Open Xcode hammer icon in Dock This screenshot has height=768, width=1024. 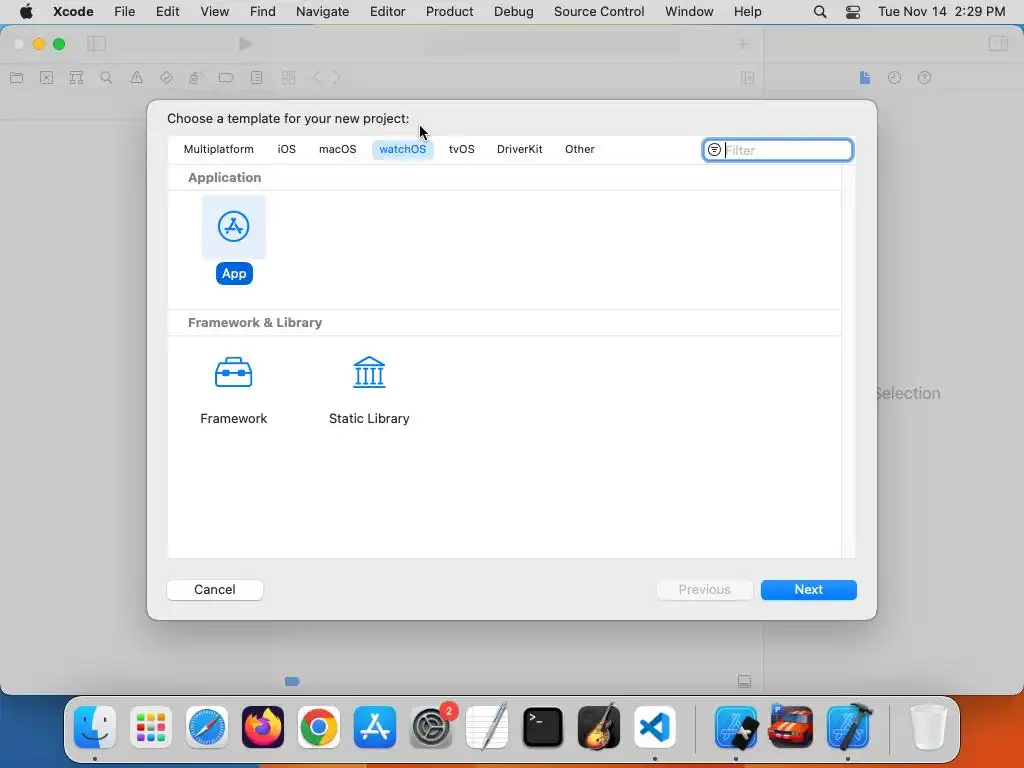point(848,727)
